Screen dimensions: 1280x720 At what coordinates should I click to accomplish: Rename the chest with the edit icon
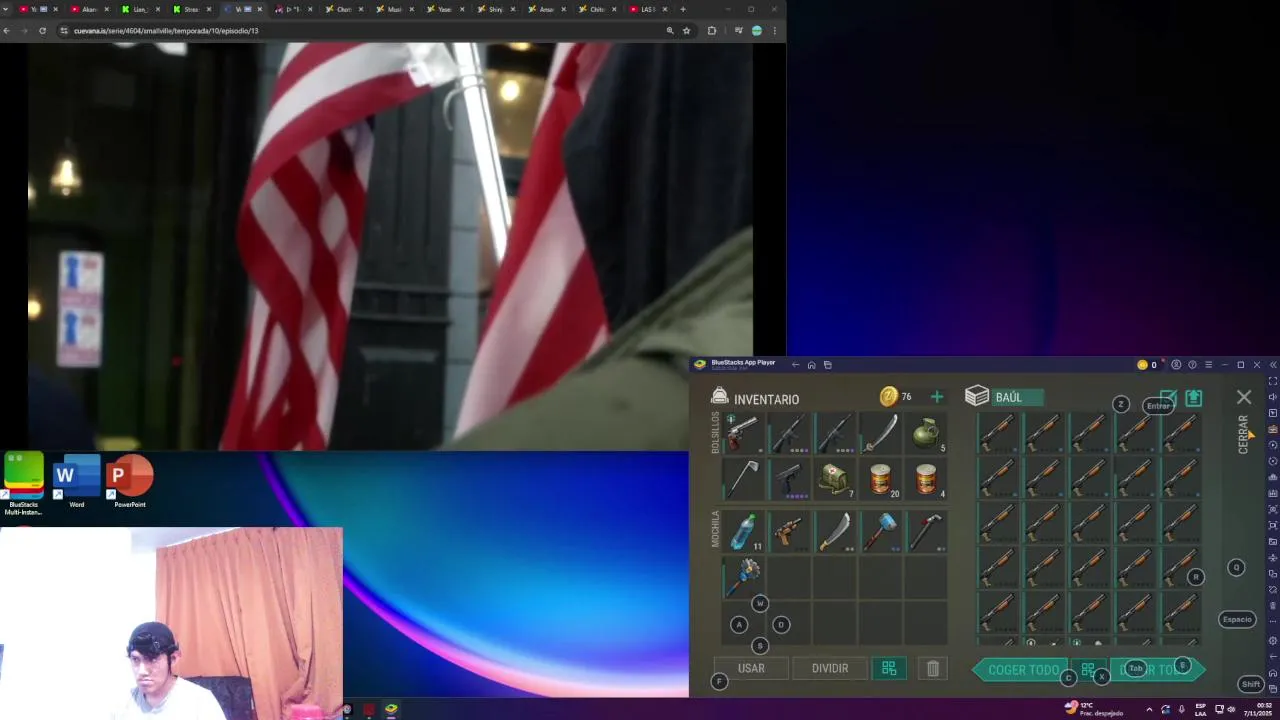pyautogui.click(x=1168, y=398)
